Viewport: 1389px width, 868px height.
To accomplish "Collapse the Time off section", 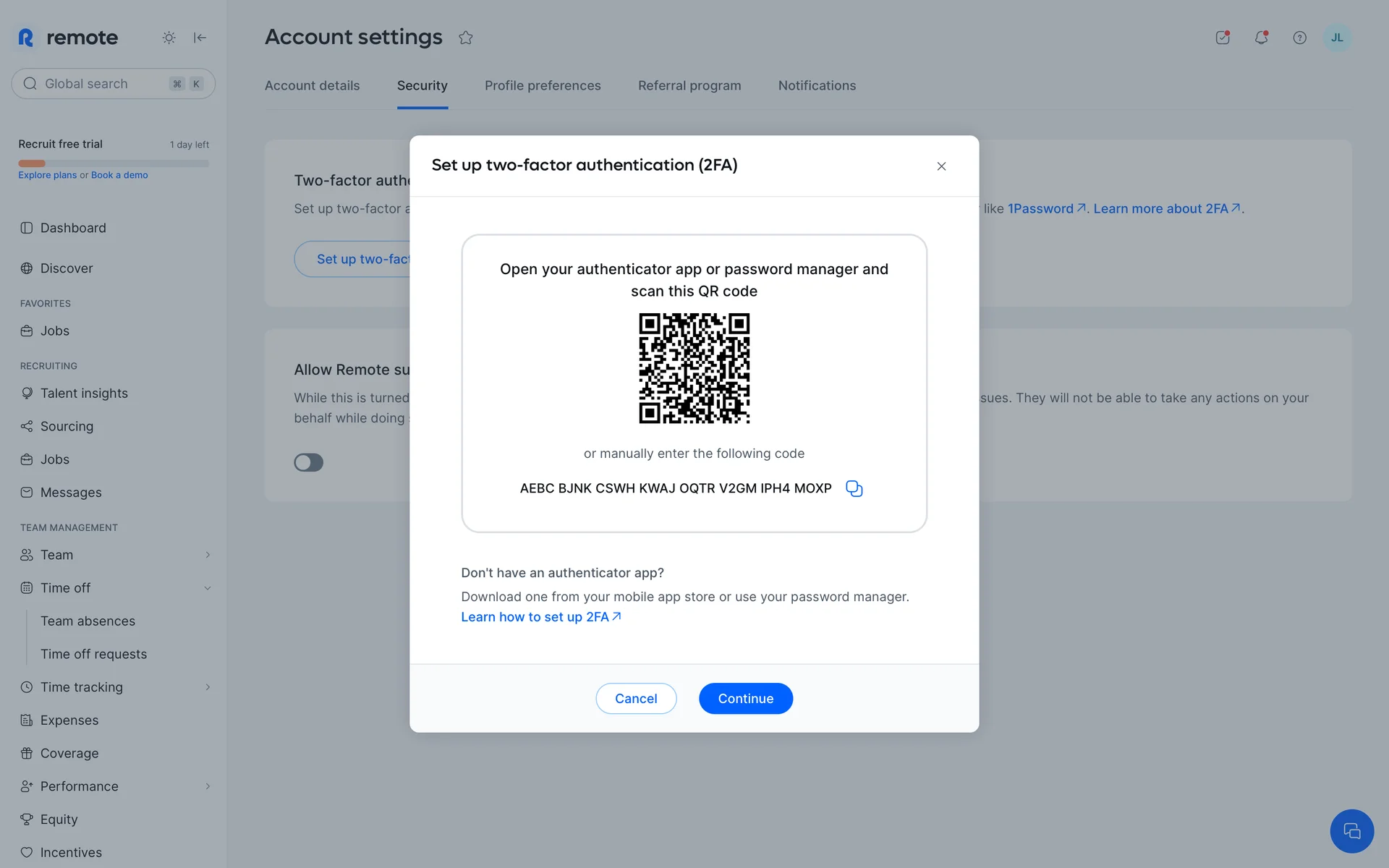I will [208, 588].
